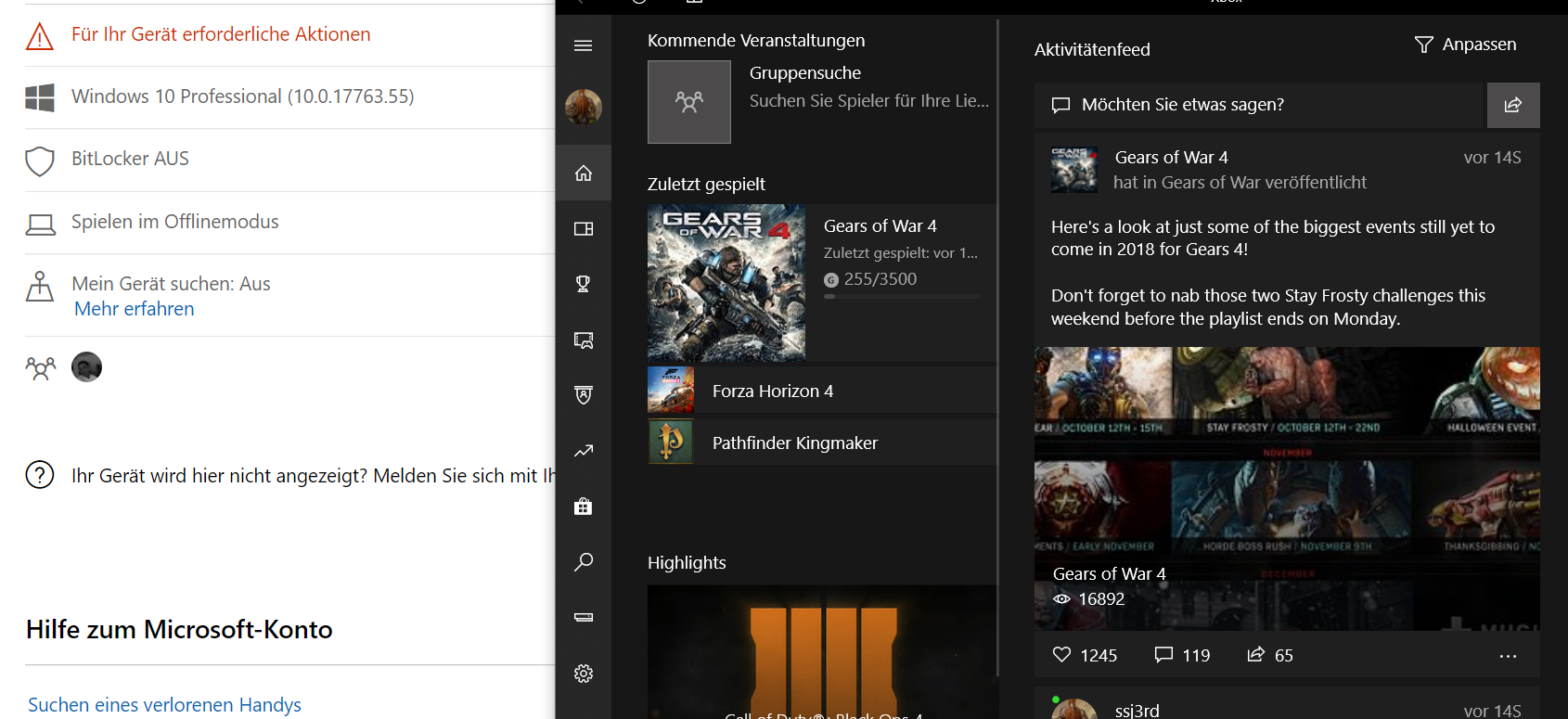Open the Gears of War 4 events image
The height and width of the screenshot is (719, 1568).
pos(1287,489)
